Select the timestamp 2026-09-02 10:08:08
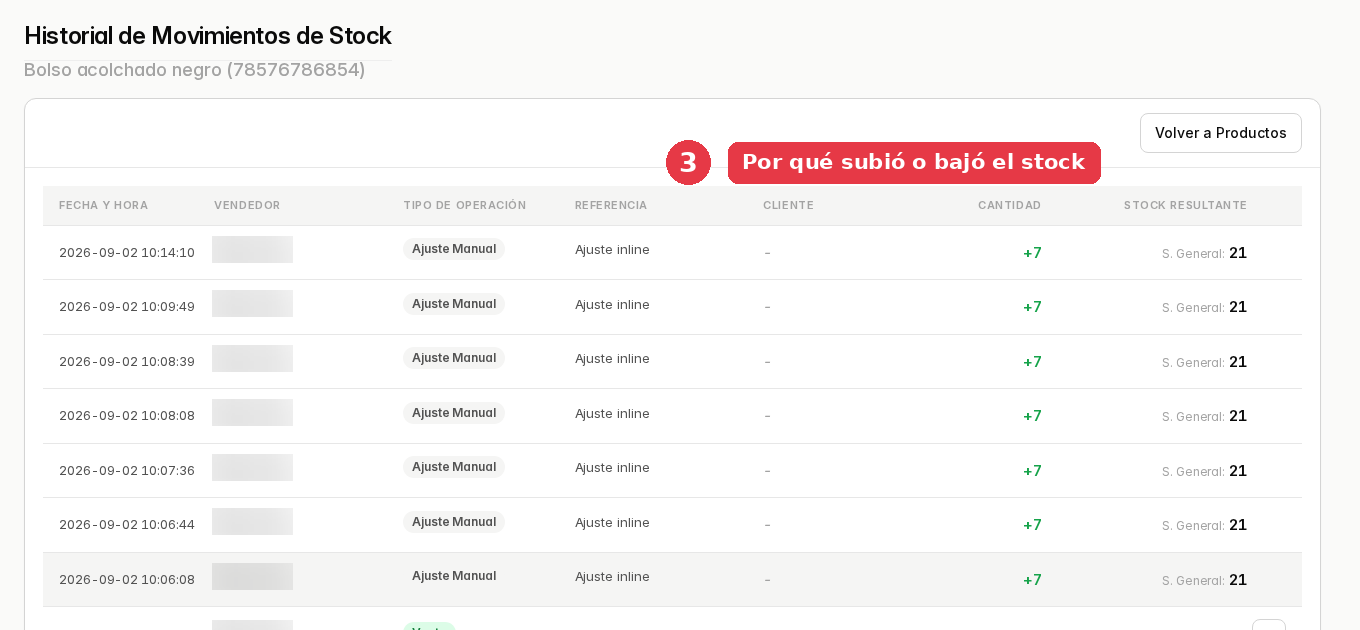Image resolution: width=1360 pixels, height=630 pixels. point(127,416)
